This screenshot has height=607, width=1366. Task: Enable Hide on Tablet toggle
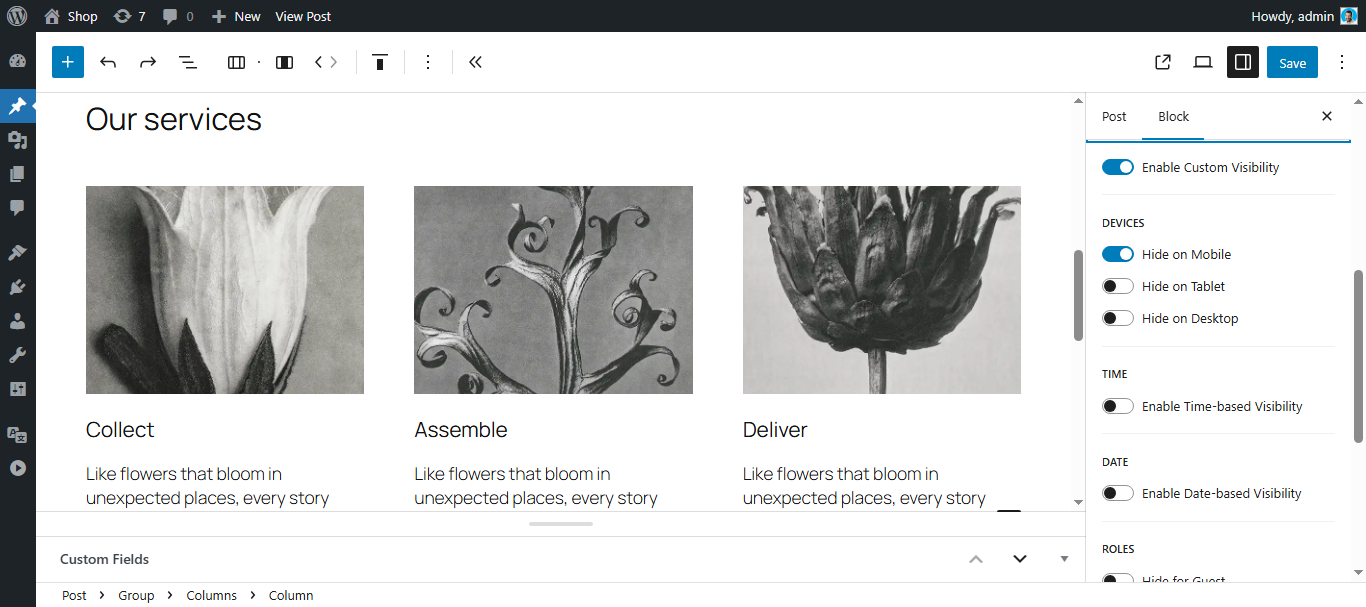coord(1118,286)
